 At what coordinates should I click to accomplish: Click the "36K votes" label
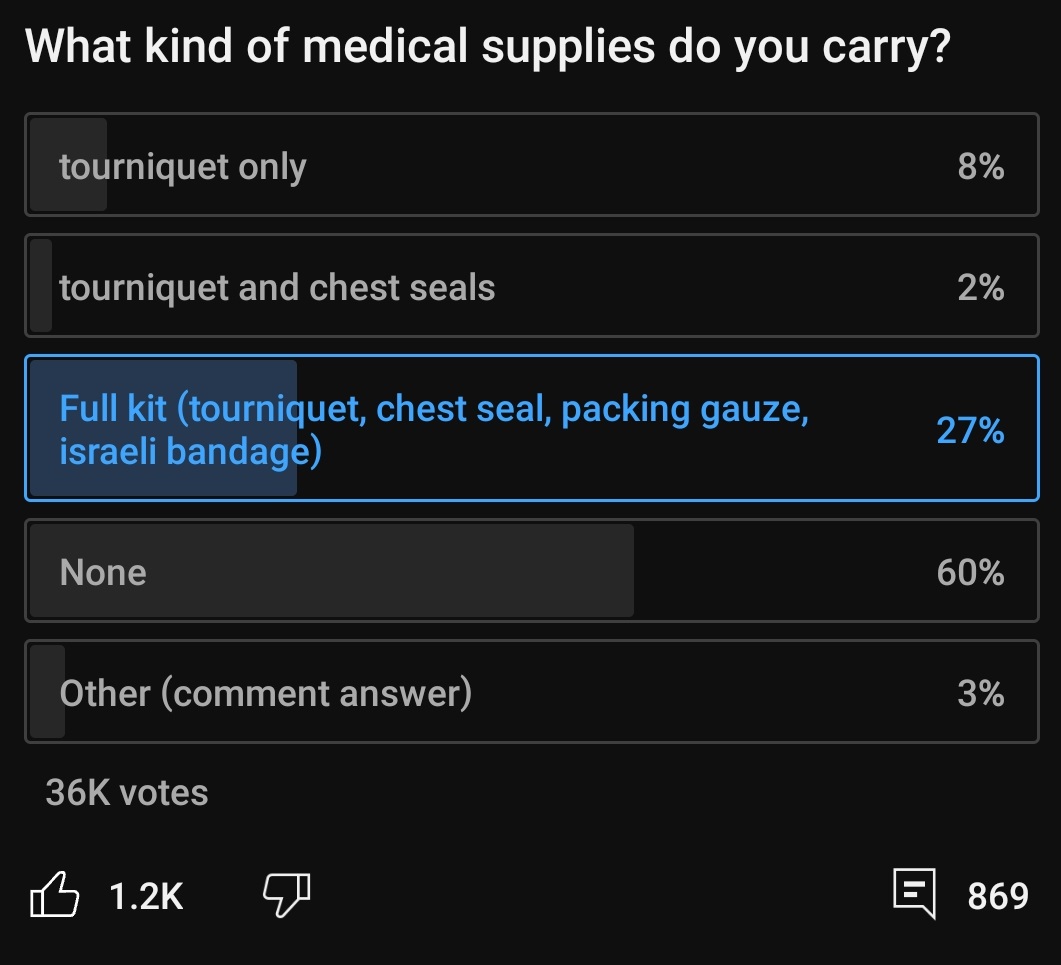tap(127, 793)
